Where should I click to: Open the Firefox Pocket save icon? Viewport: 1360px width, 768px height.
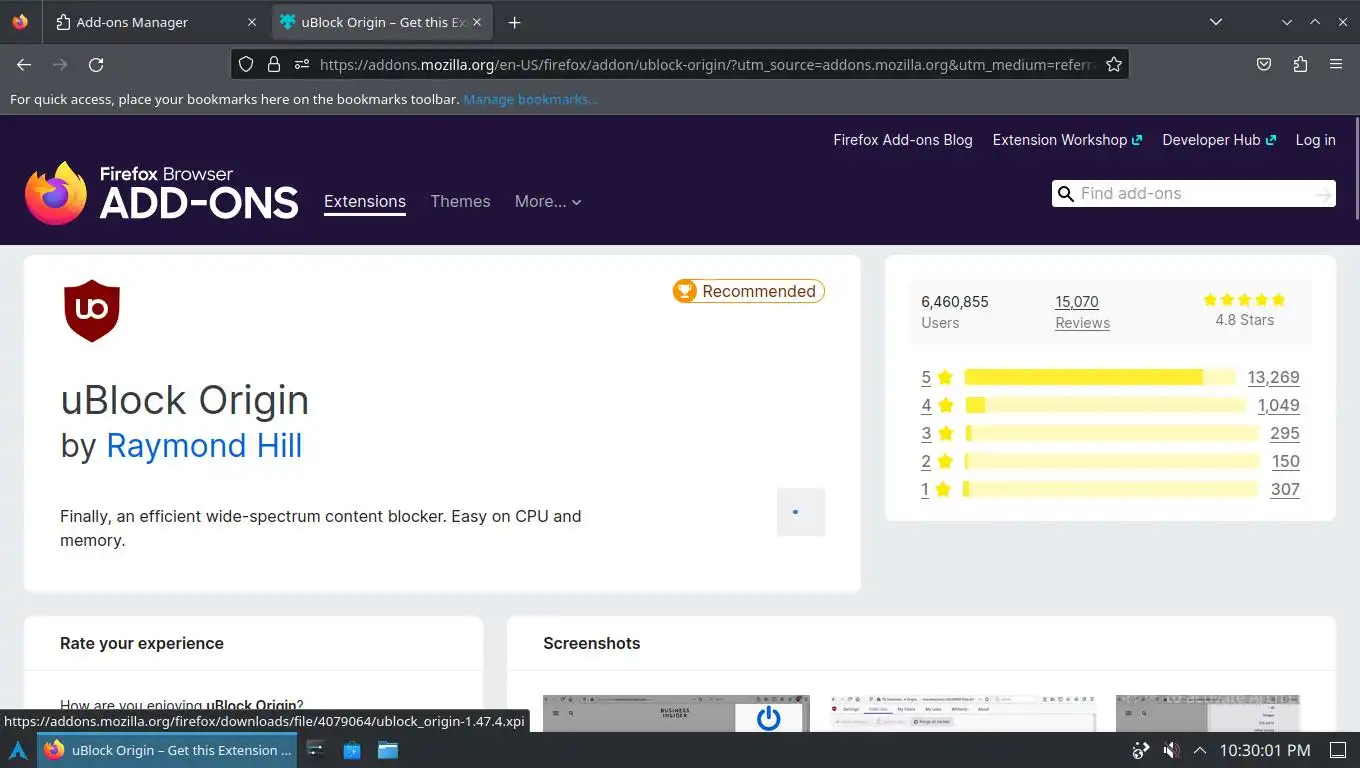pyautogui.click(x=1264, y=64)
